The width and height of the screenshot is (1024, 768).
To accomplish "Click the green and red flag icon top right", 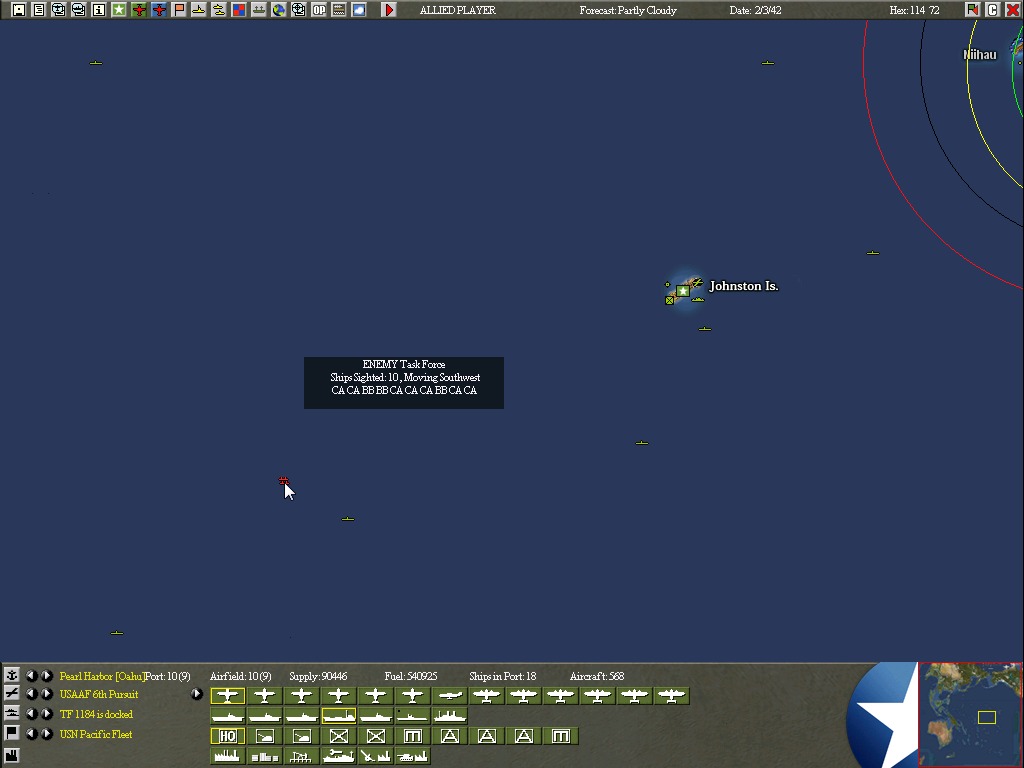I will pos(972,10).
